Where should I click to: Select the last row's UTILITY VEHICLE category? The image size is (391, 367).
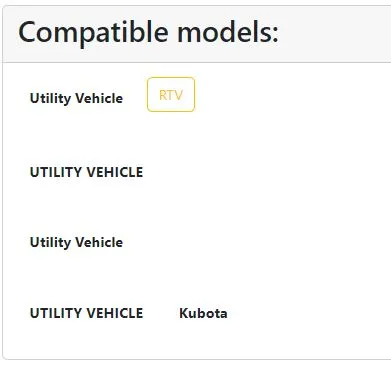(86, 313)
